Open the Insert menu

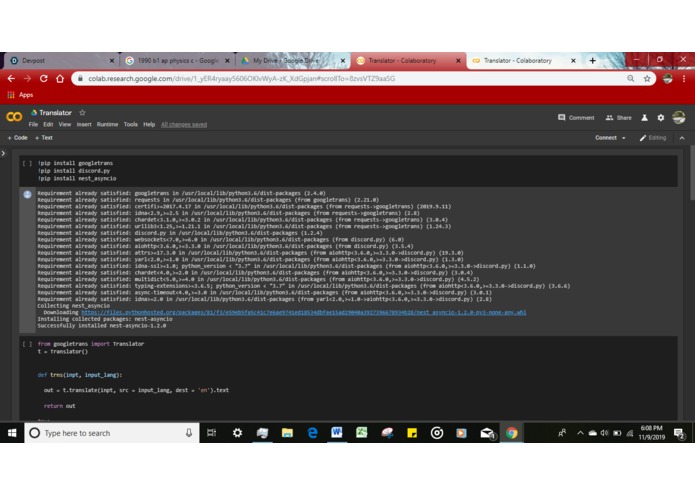pos(84,124)
